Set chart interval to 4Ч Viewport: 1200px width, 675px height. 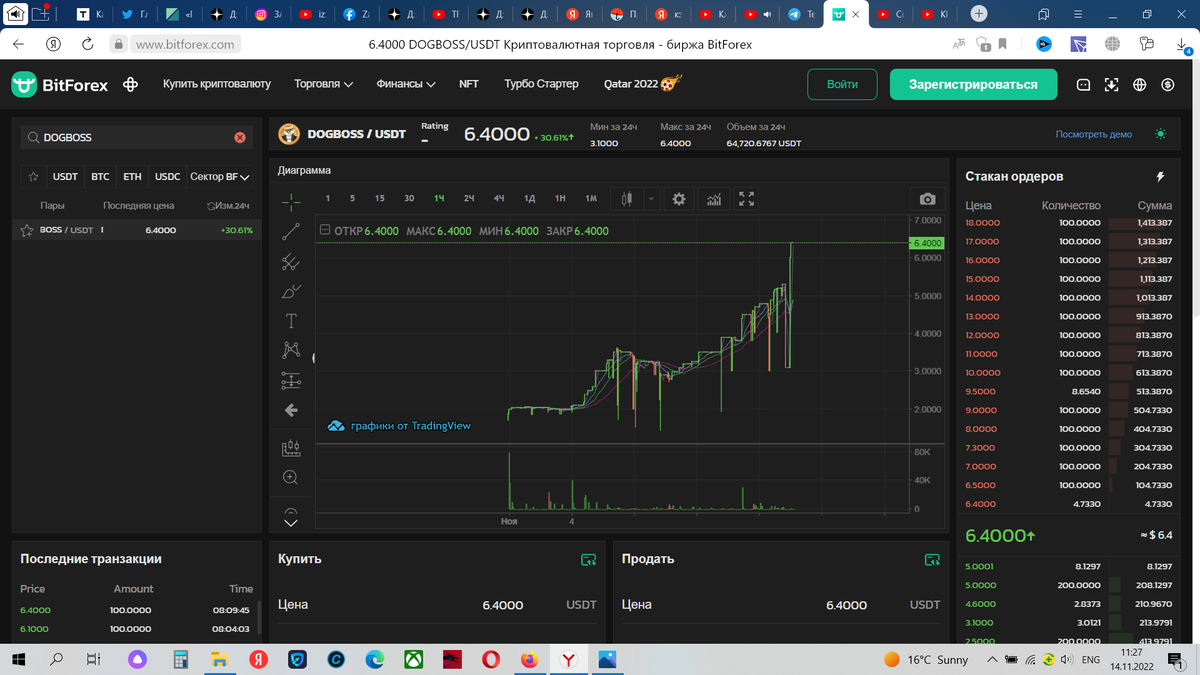coord(499,199)
